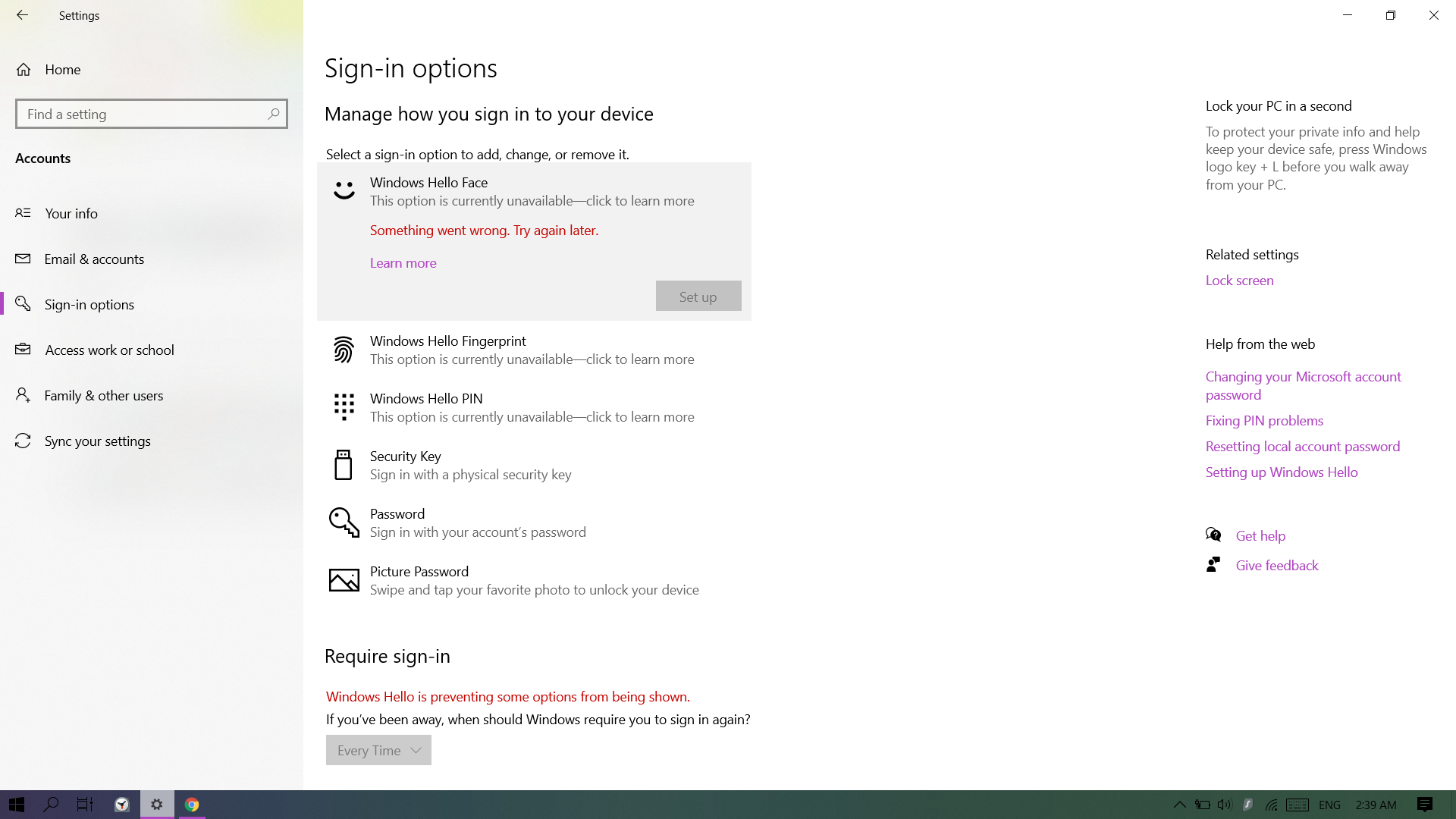Expand the Picture Password option

pyautogui.click(x=534, y=580)
